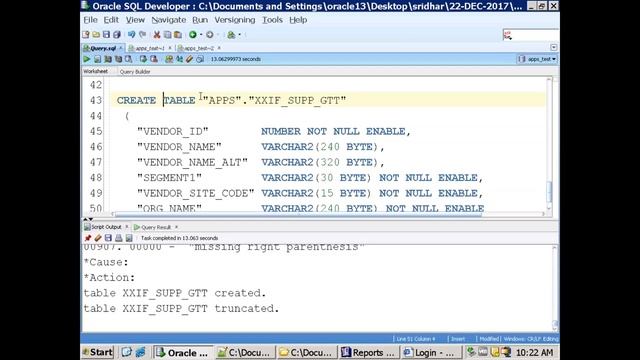Open the View menu
This screenshot has height=360, width=640.
tap(135, 20)
